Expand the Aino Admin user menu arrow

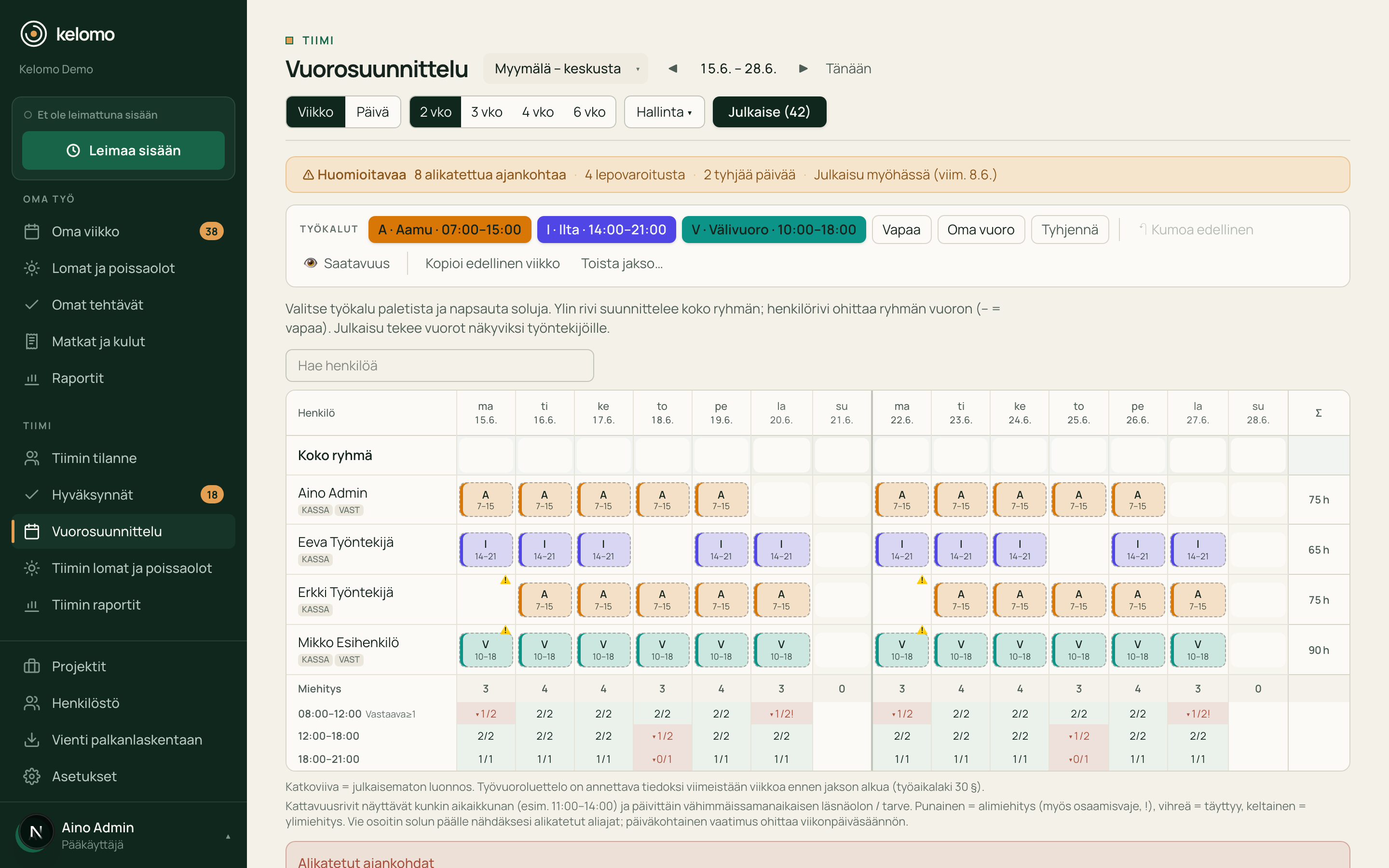[x=228, y=837]
